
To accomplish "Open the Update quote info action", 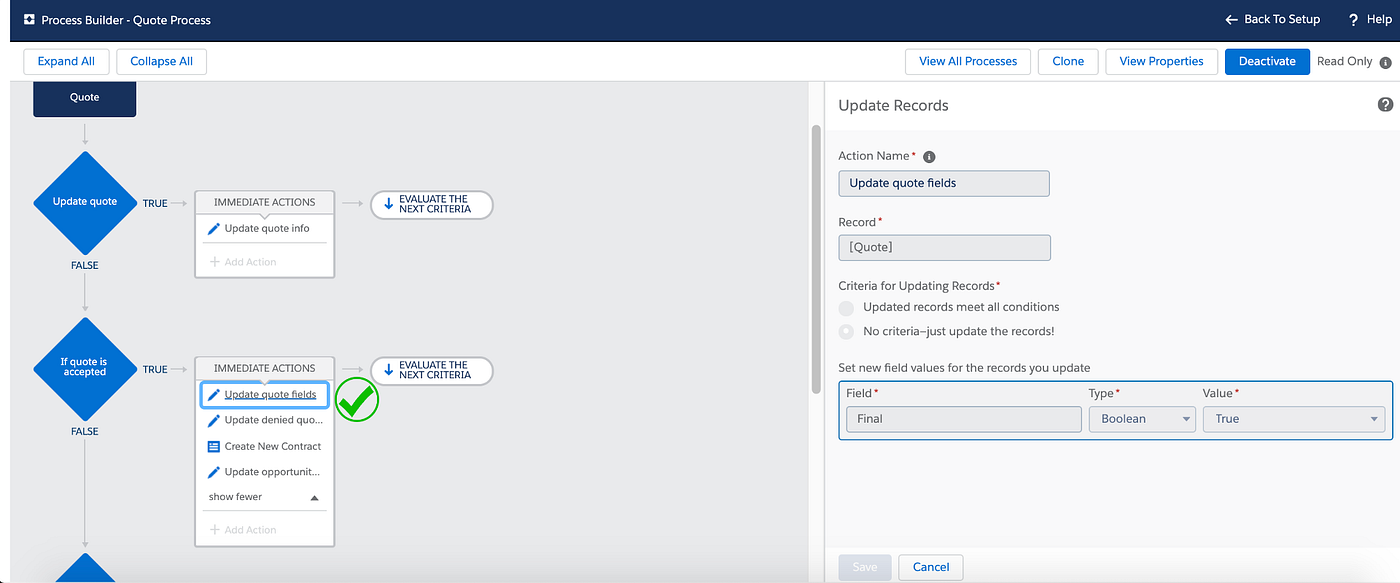I will pos(265,229).
